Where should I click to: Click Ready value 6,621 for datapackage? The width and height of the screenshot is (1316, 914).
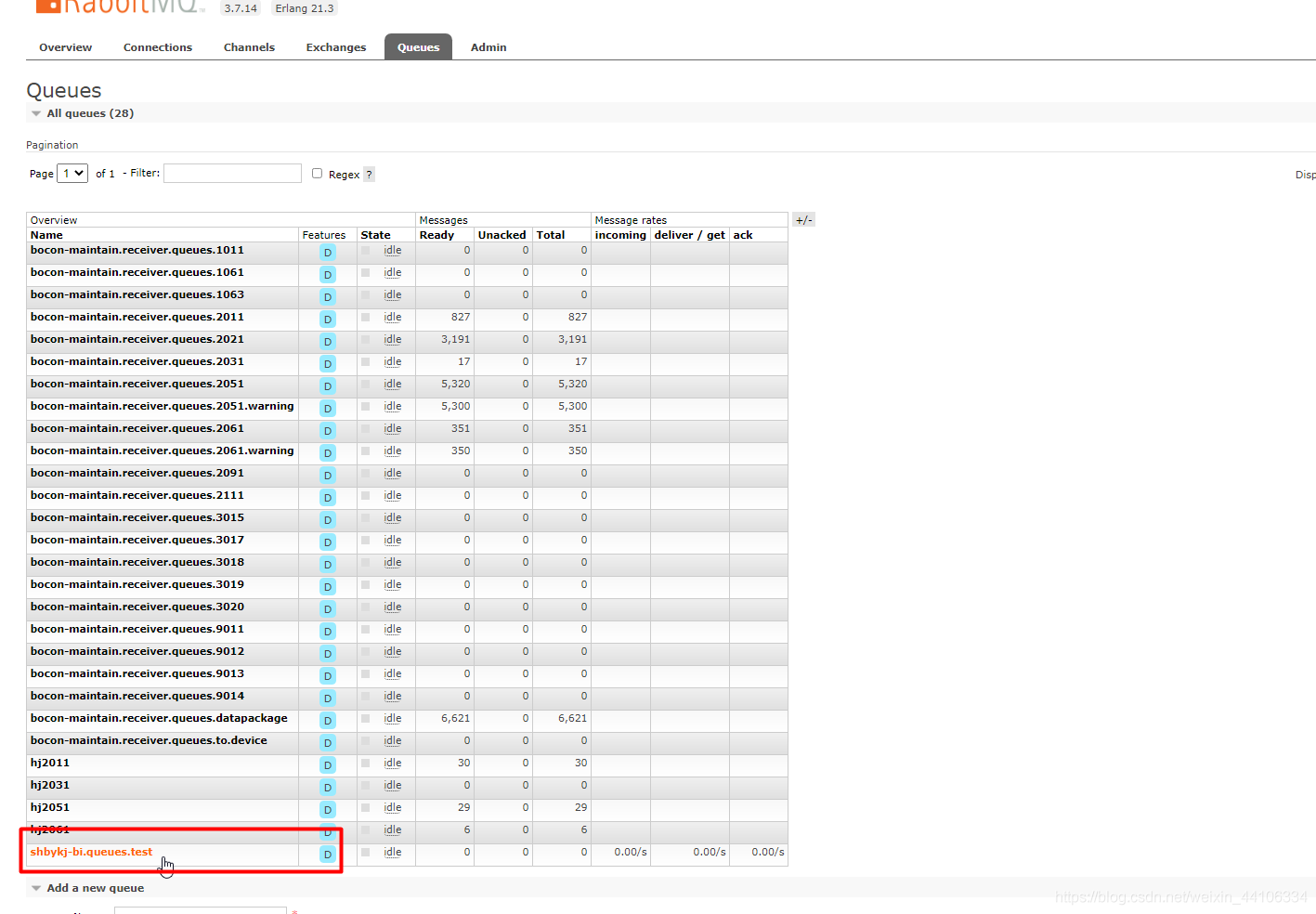click(455, 718)
